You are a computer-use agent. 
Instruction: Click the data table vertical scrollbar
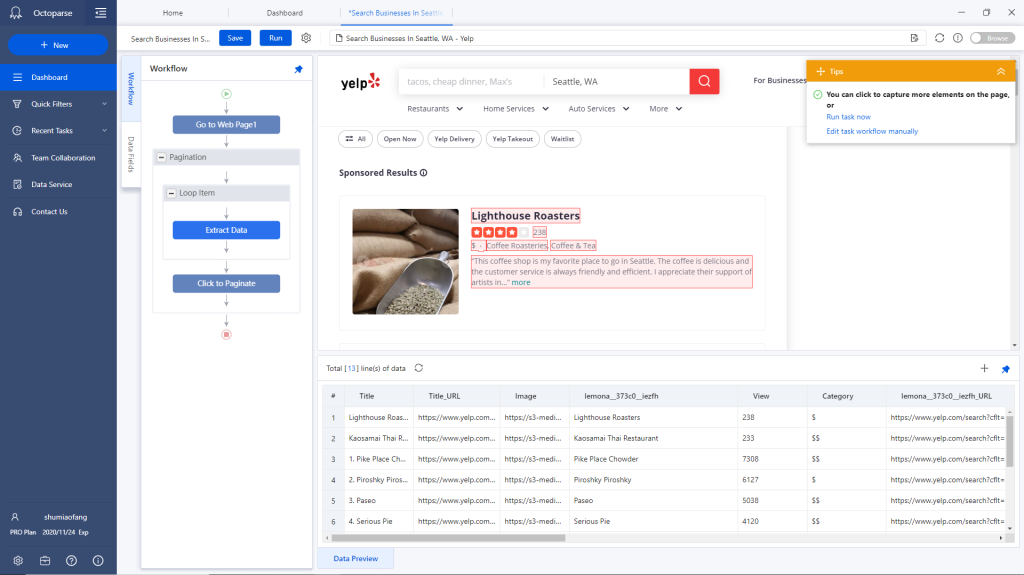(1010, 441)
